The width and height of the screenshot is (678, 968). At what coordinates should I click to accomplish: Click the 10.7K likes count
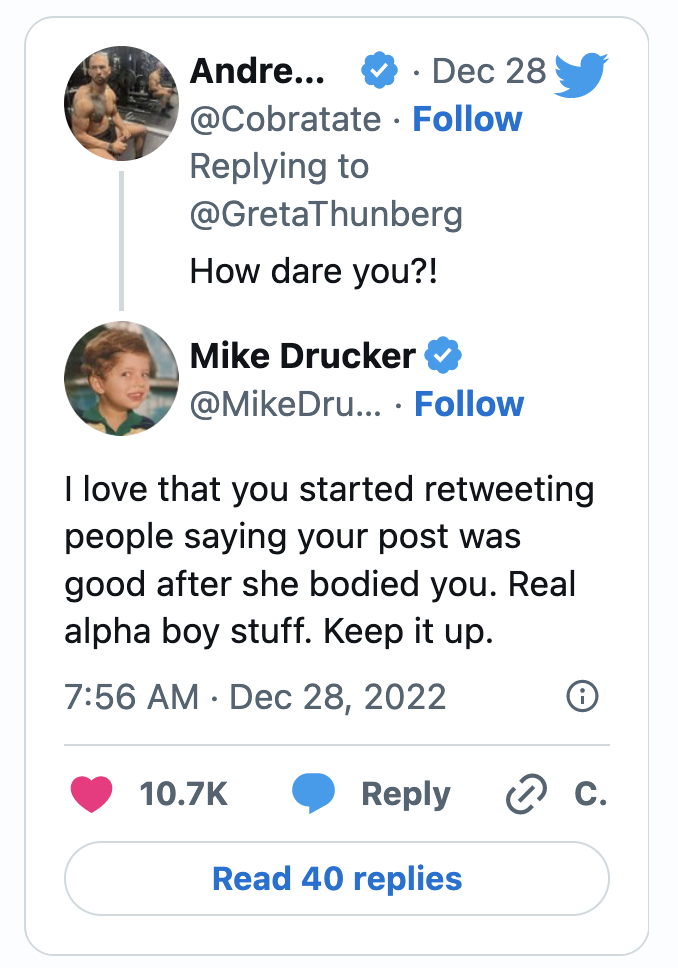coord(183,794)
